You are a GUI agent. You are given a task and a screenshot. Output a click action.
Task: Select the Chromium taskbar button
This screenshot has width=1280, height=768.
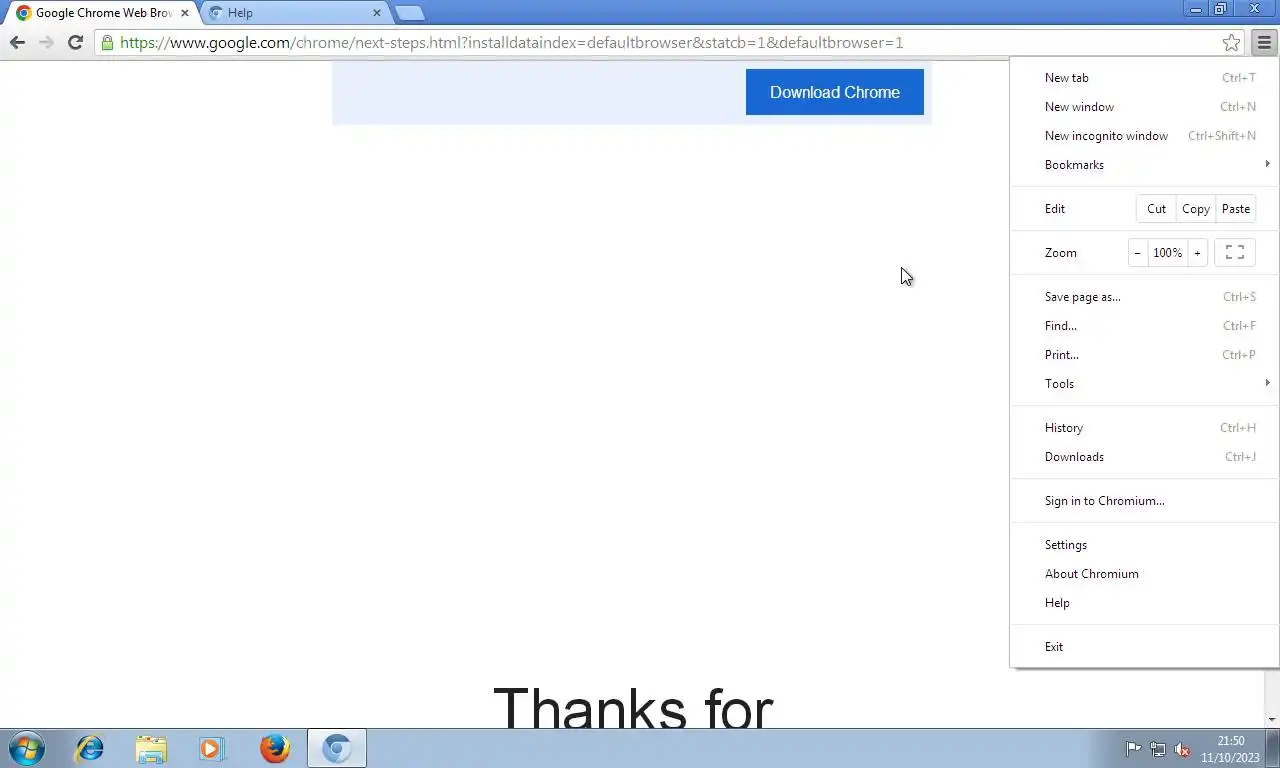pos(337,748)
